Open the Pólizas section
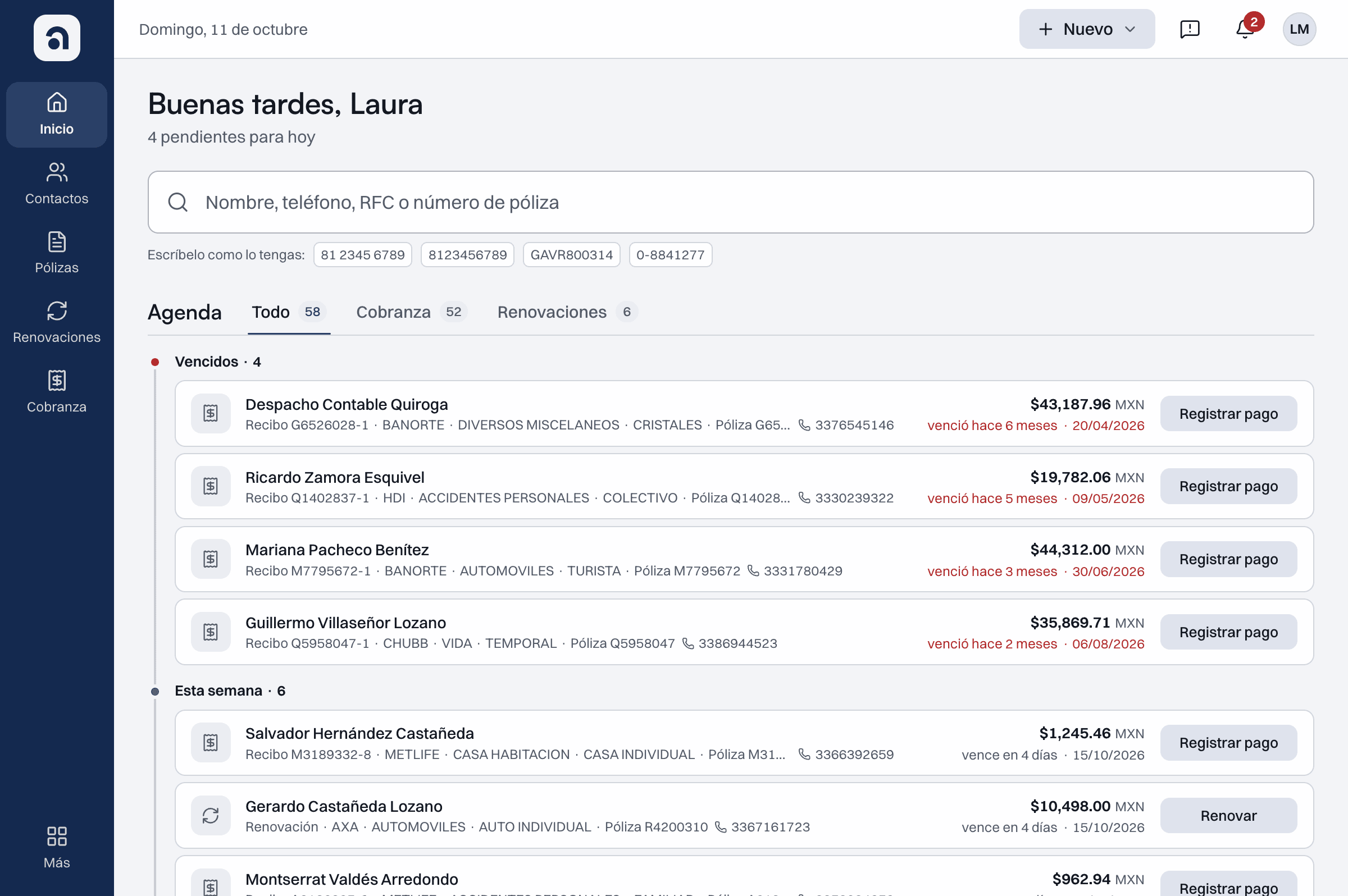 tap(57, 253)
